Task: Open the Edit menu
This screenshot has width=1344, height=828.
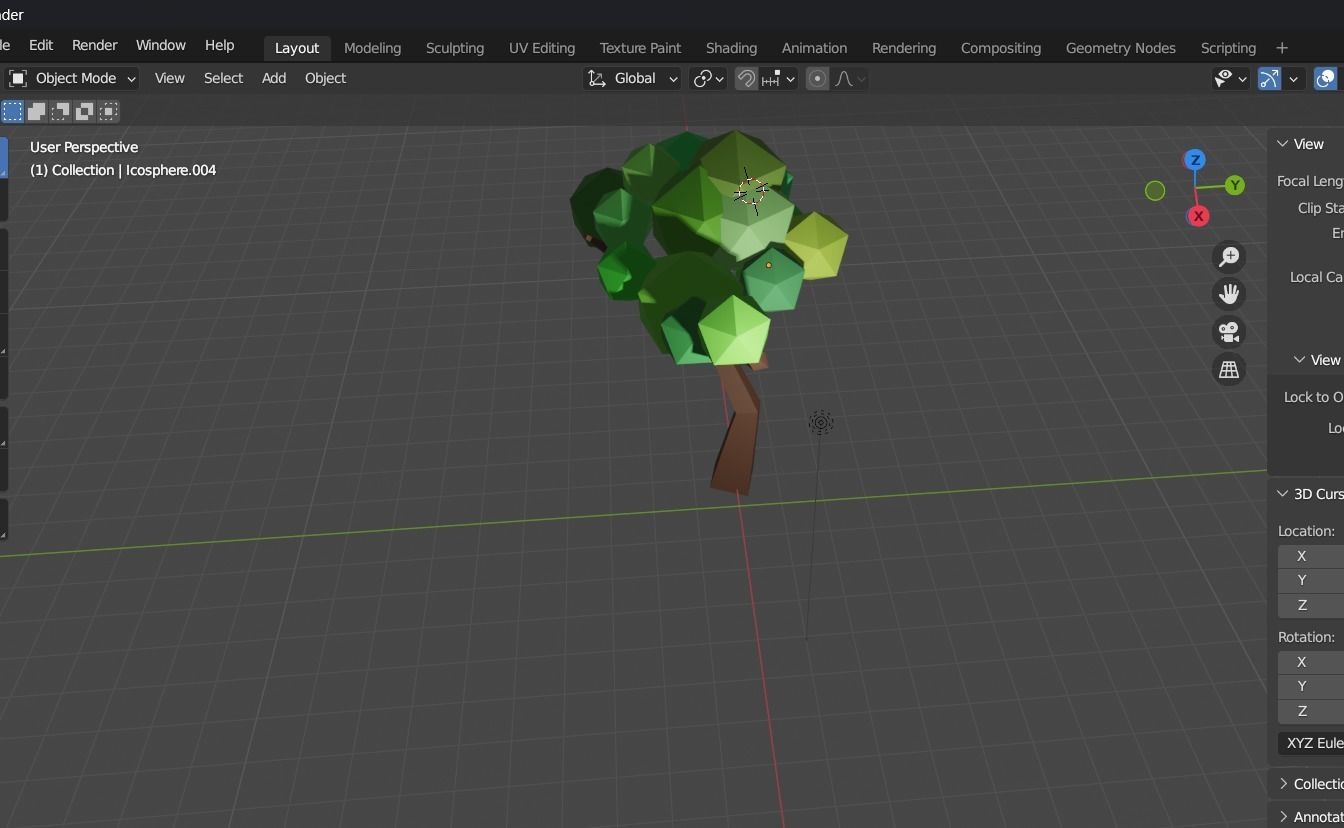Action: [41, 46]
